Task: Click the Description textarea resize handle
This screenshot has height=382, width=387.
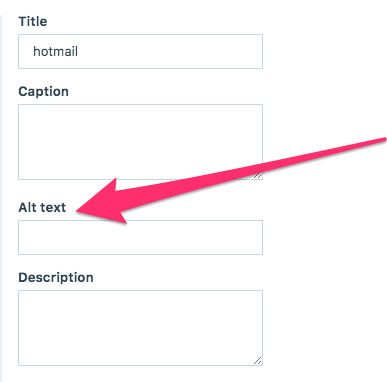Action: coord(257,361)
